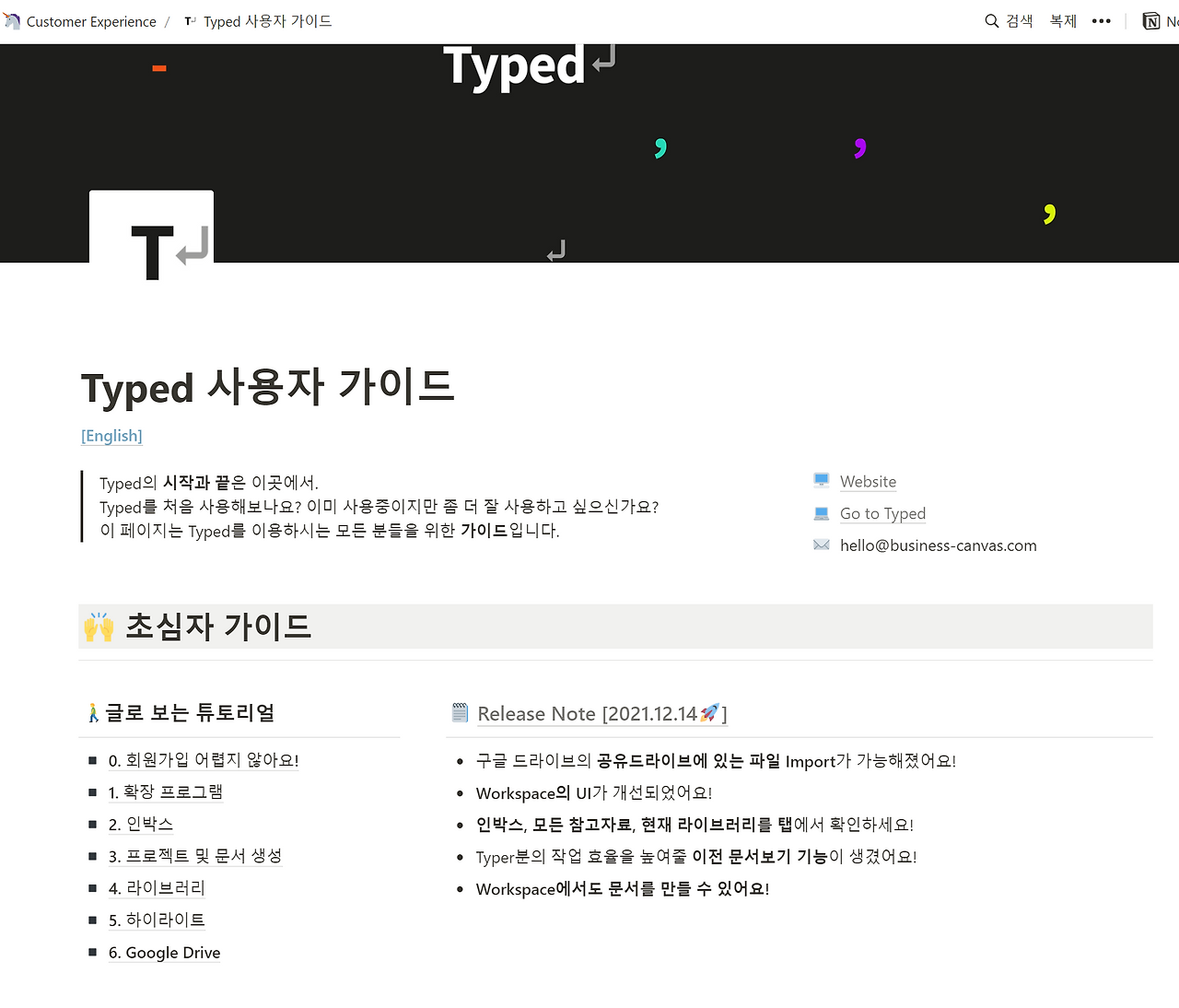Image resolution: width=1179 pixels, height=1008 pixels.
Task: Click the 이전 문서보기 기능 release note line
Action: (696, 856)
